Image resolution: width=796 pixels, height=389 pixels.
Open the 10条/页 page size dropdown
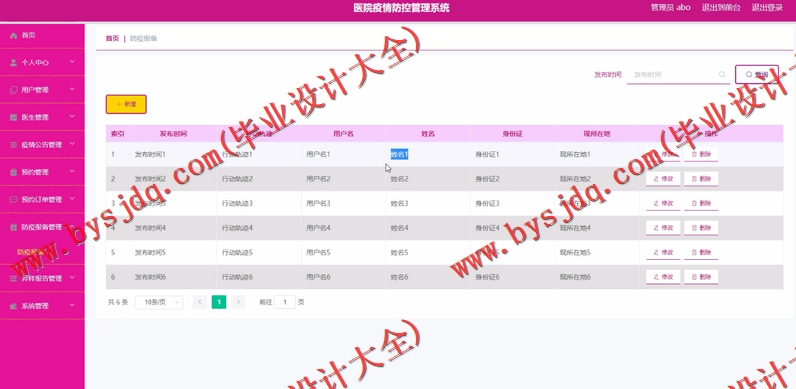[159, 302]
